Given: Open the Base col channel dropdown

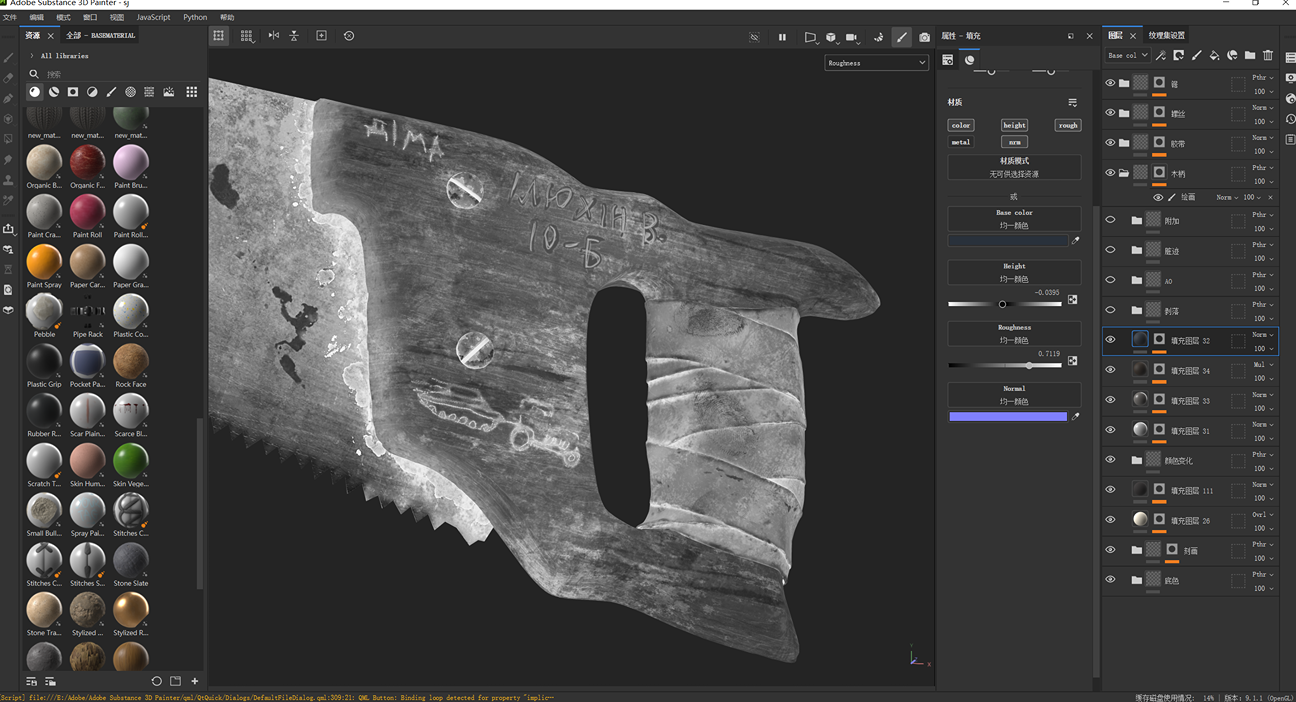Looking at the screenshot, I should 1127,56.
